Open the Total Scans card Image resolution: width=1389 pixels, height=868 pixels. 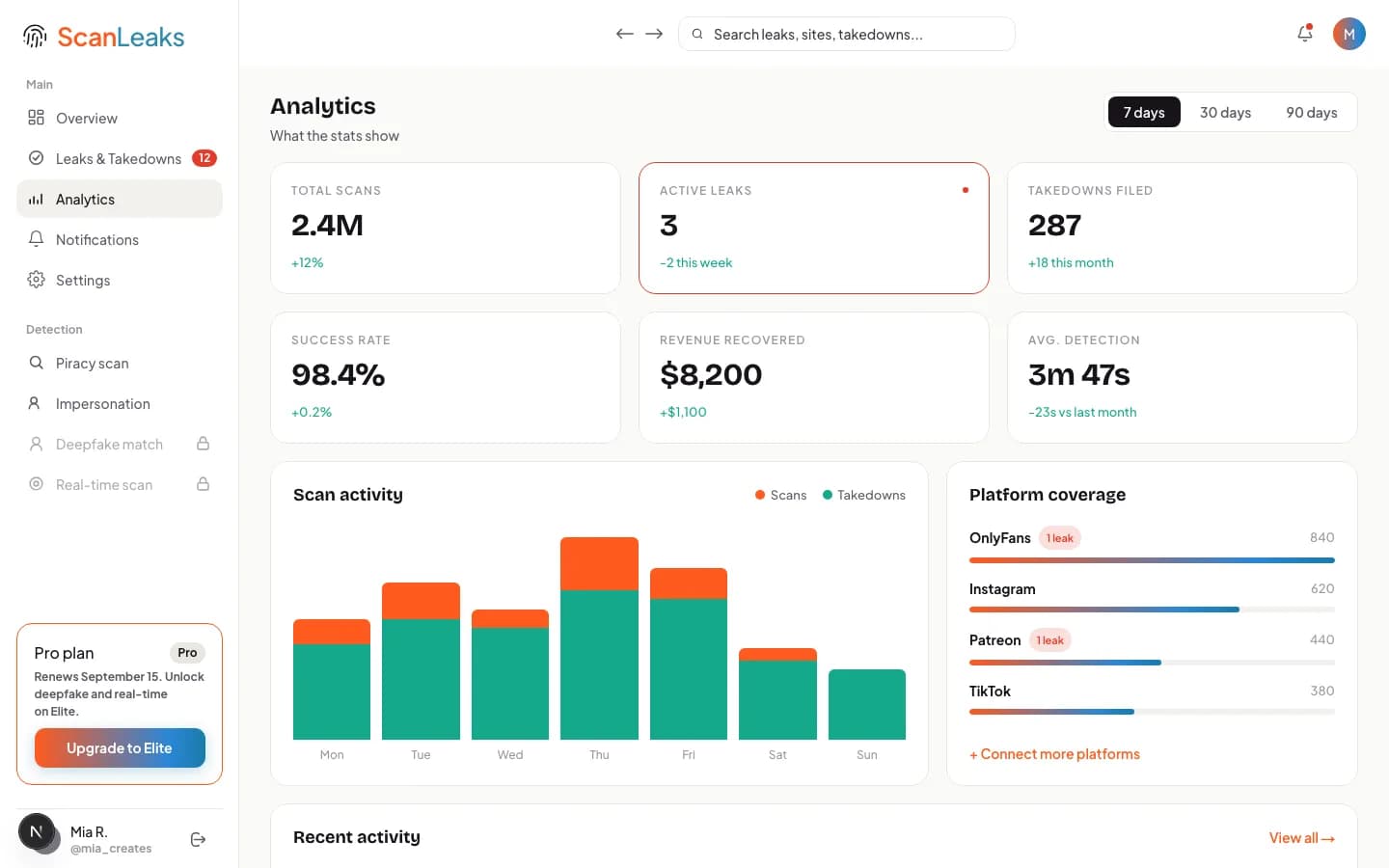point(446,228)
